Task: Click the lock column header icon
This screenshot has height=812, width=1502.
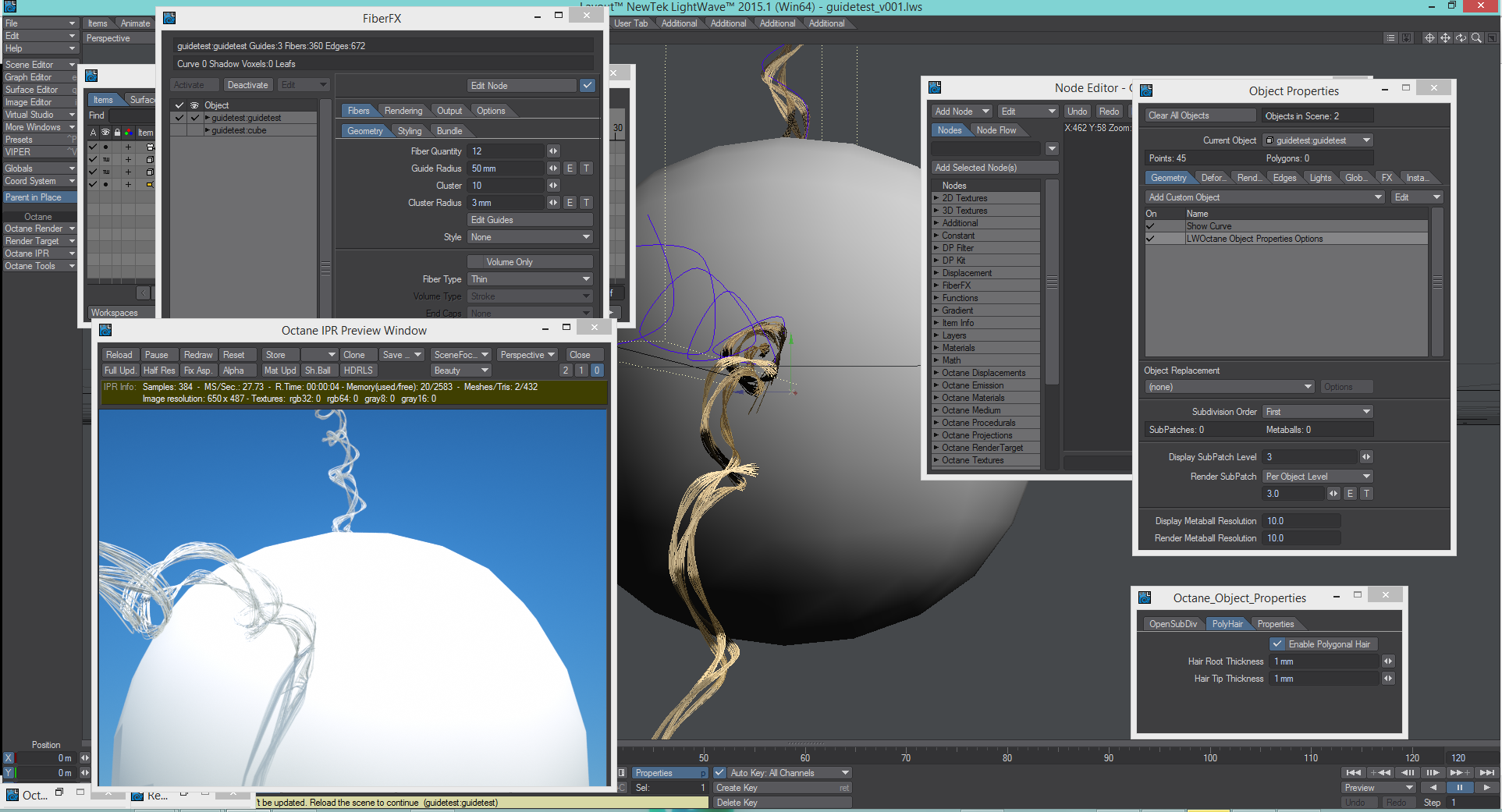Action: click(117, 133)
